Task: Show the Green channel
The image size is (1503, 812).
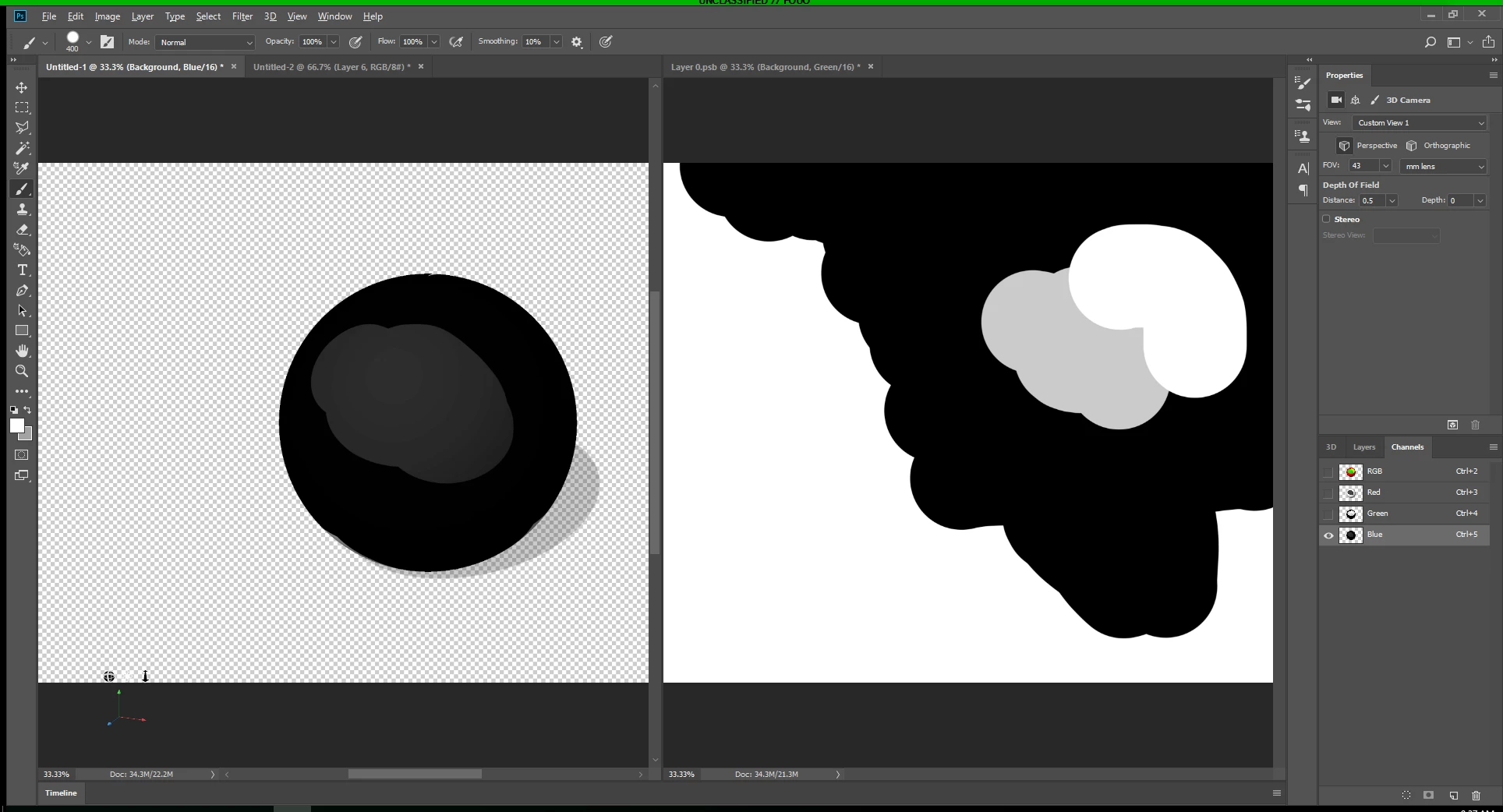Action: click(x=1328, y=514)
